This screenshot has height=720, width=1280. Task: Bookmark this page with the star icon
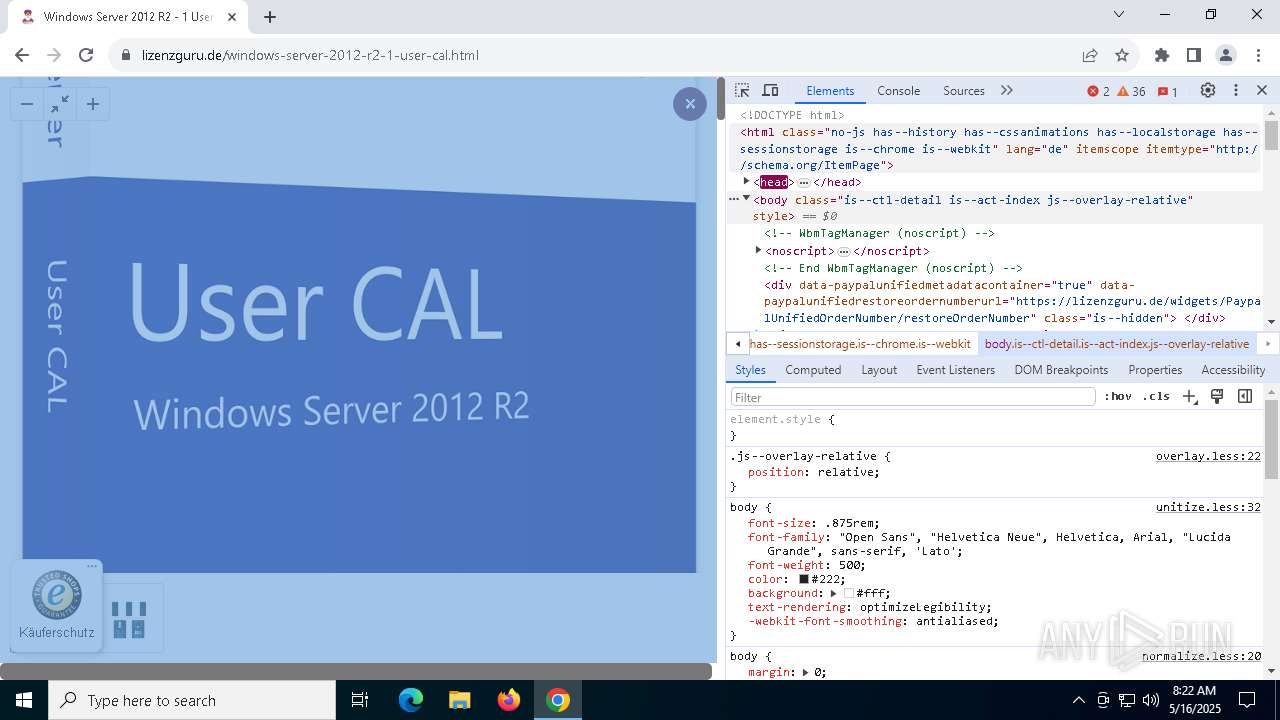coord(1122,55)
